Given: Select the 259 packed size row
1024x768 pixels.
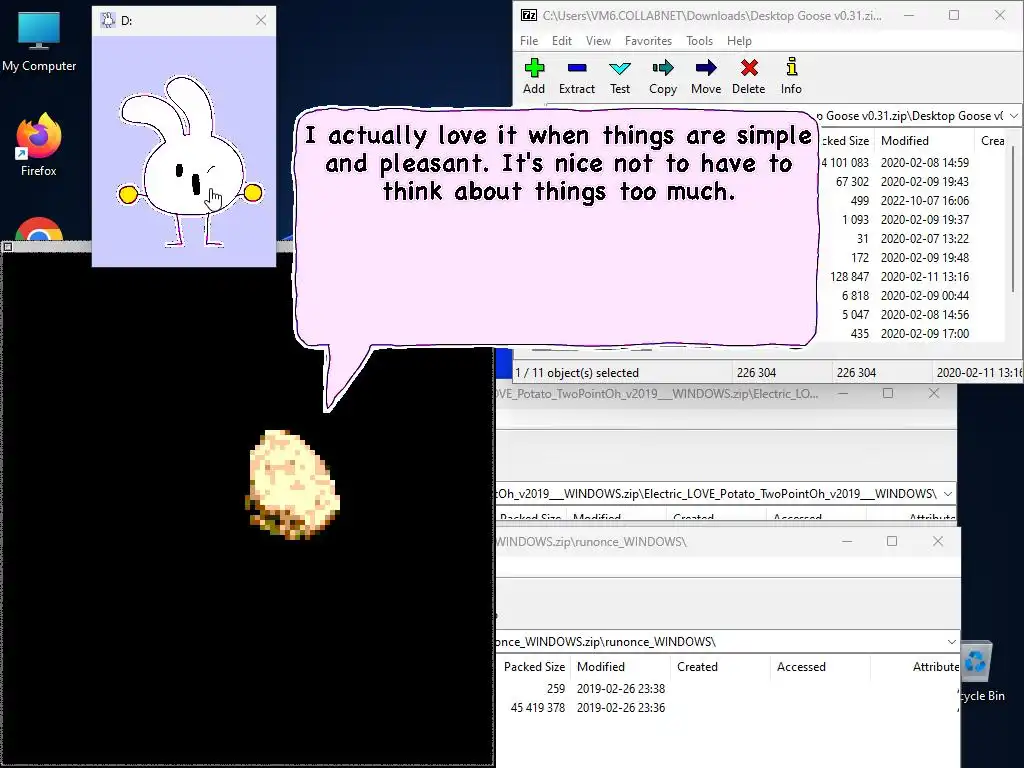Looking at the screenshot, I should click(x=728, y=689).
